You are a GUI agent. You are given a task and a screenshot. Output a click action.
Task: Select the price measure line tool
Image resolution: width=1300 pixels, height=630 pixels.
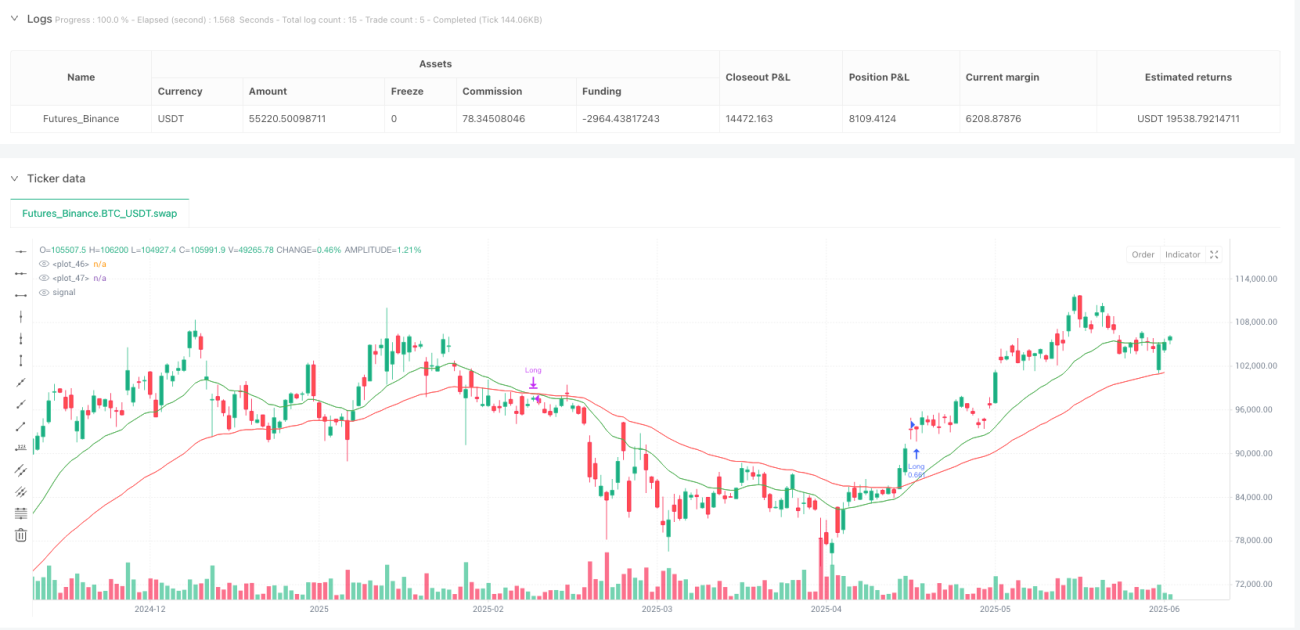pos(21,448)
